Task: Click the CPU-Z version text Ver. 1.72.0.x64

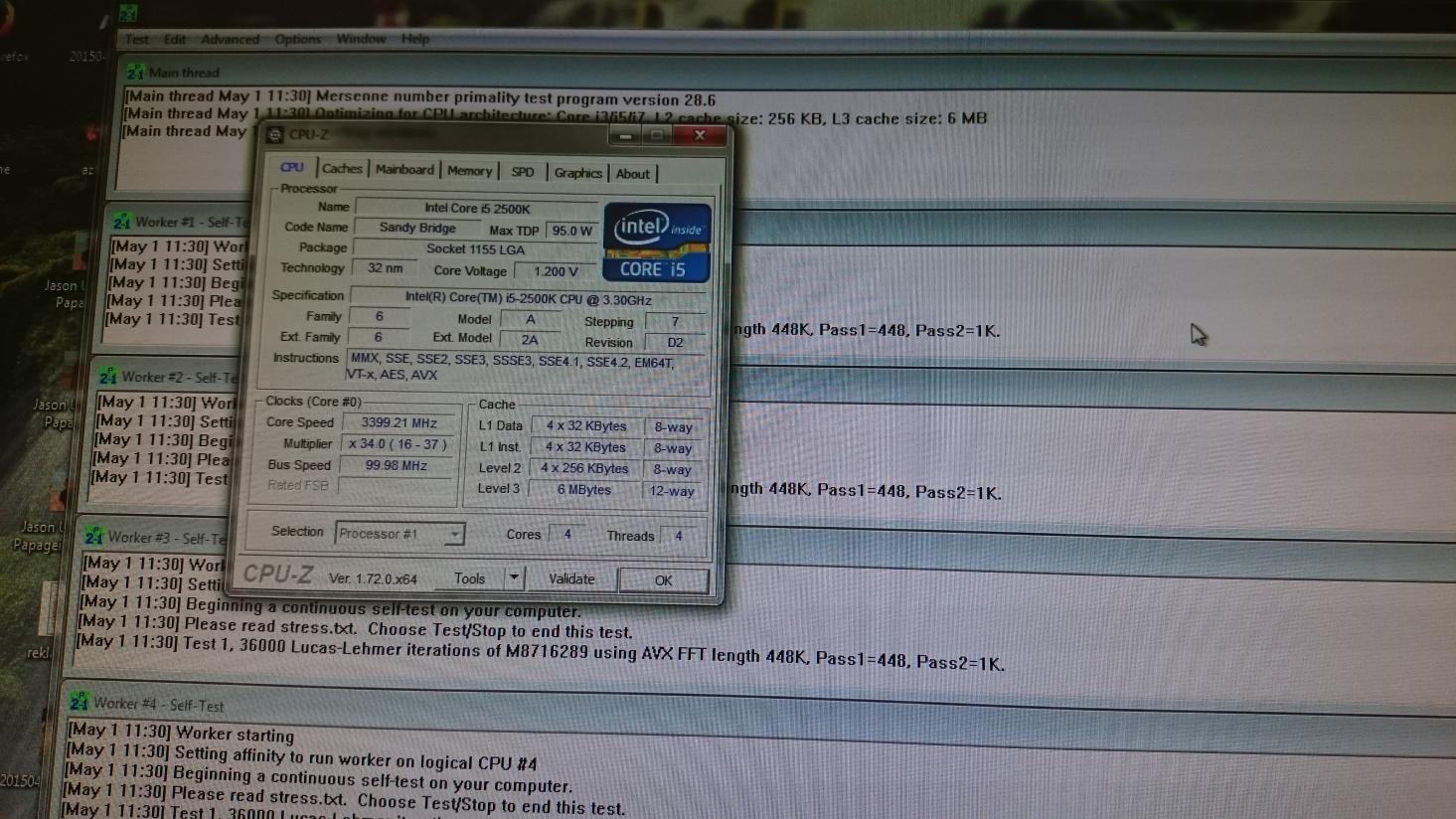Action: pyautogui.click(x=374, y=578)
